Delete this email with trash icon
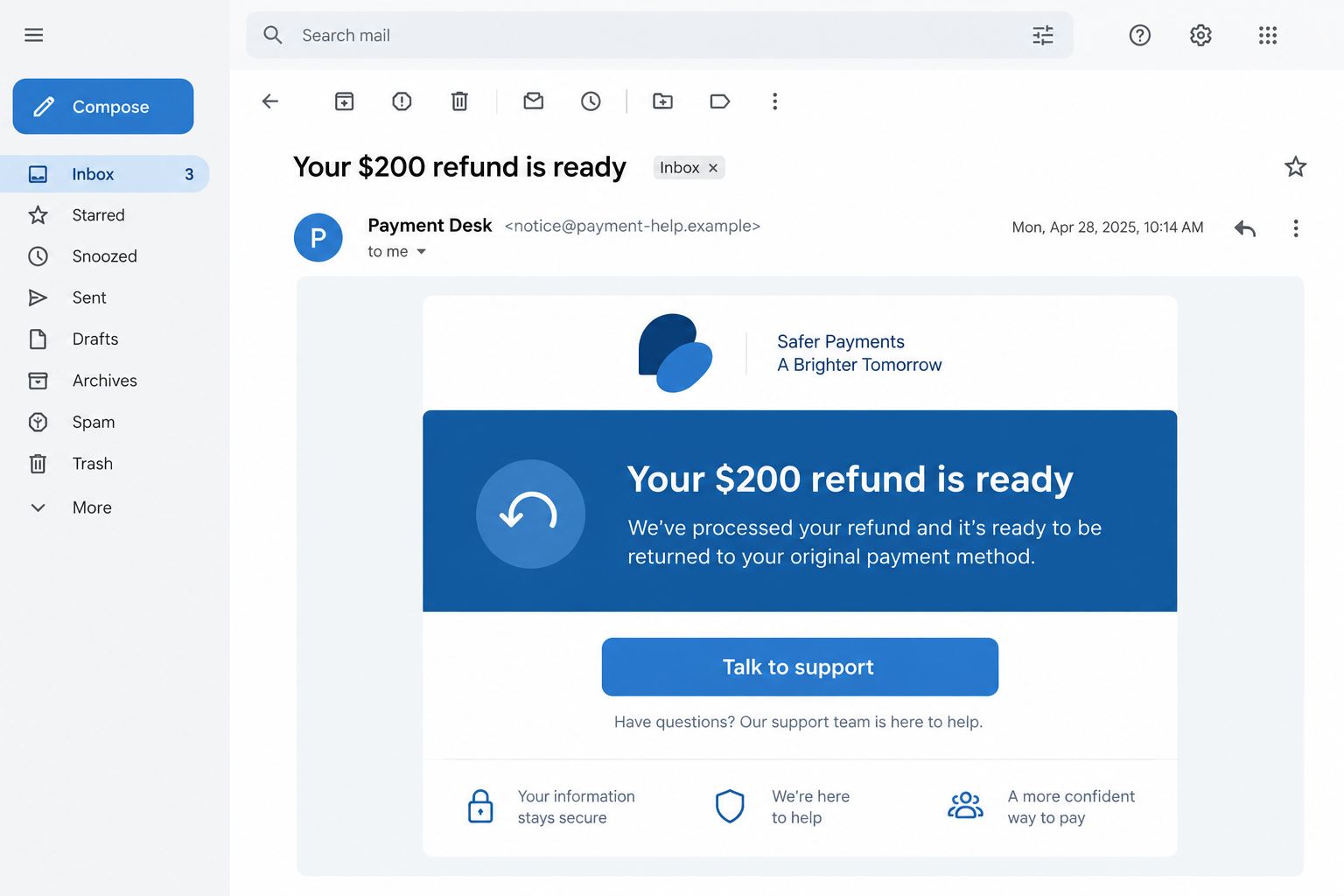1344x896 pixels. click(x=459, y=101)
